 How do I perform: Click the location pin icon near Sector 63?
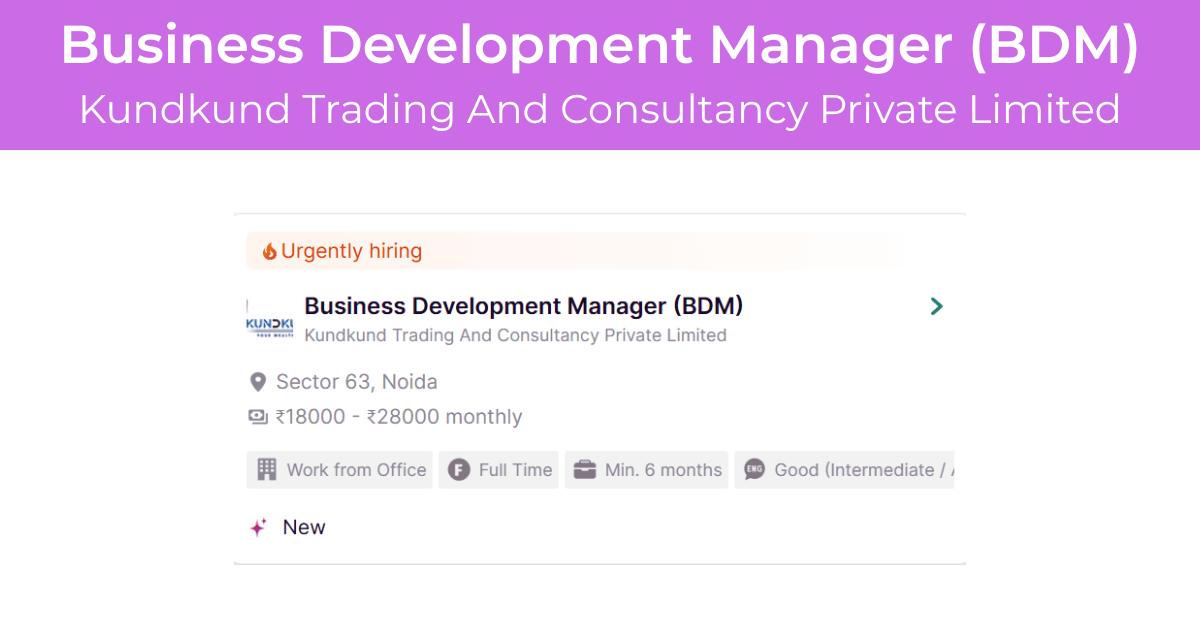[258, 382]
